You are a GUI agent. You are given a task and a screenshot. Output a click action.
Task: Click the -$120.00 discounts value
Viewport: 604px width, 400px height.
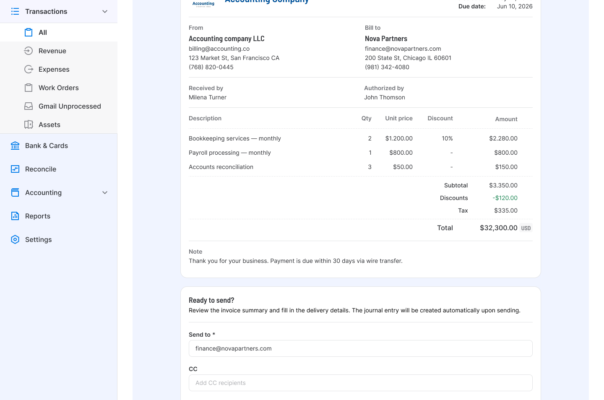tap(505, 198)
